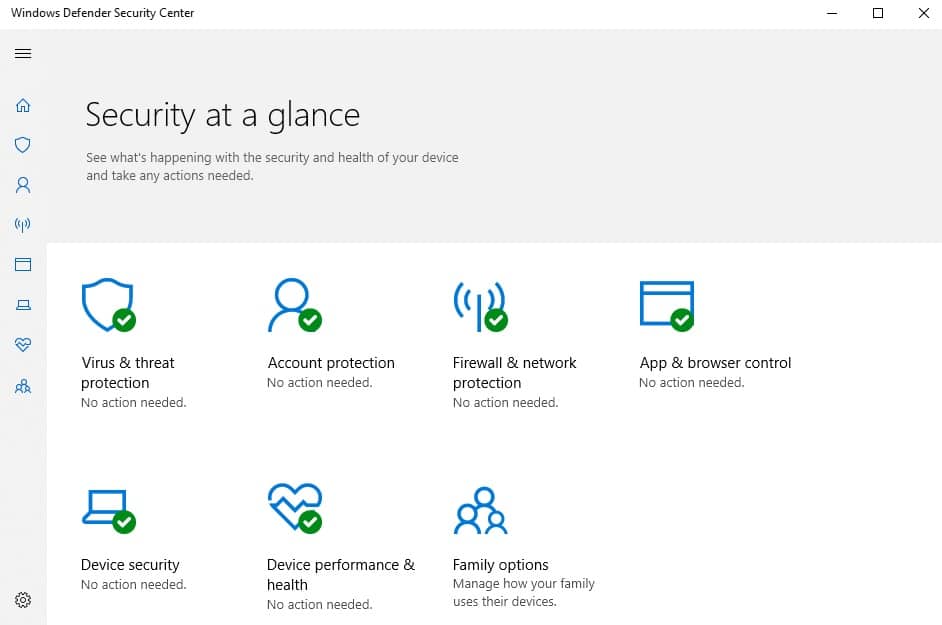
Task: Click the large Family options people tile icon
Action: (x=480, y=511)
